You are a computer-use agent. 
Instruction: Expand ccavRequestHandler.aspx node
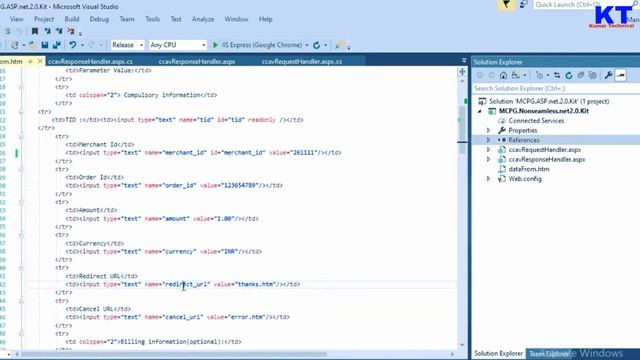pos(488,150)
